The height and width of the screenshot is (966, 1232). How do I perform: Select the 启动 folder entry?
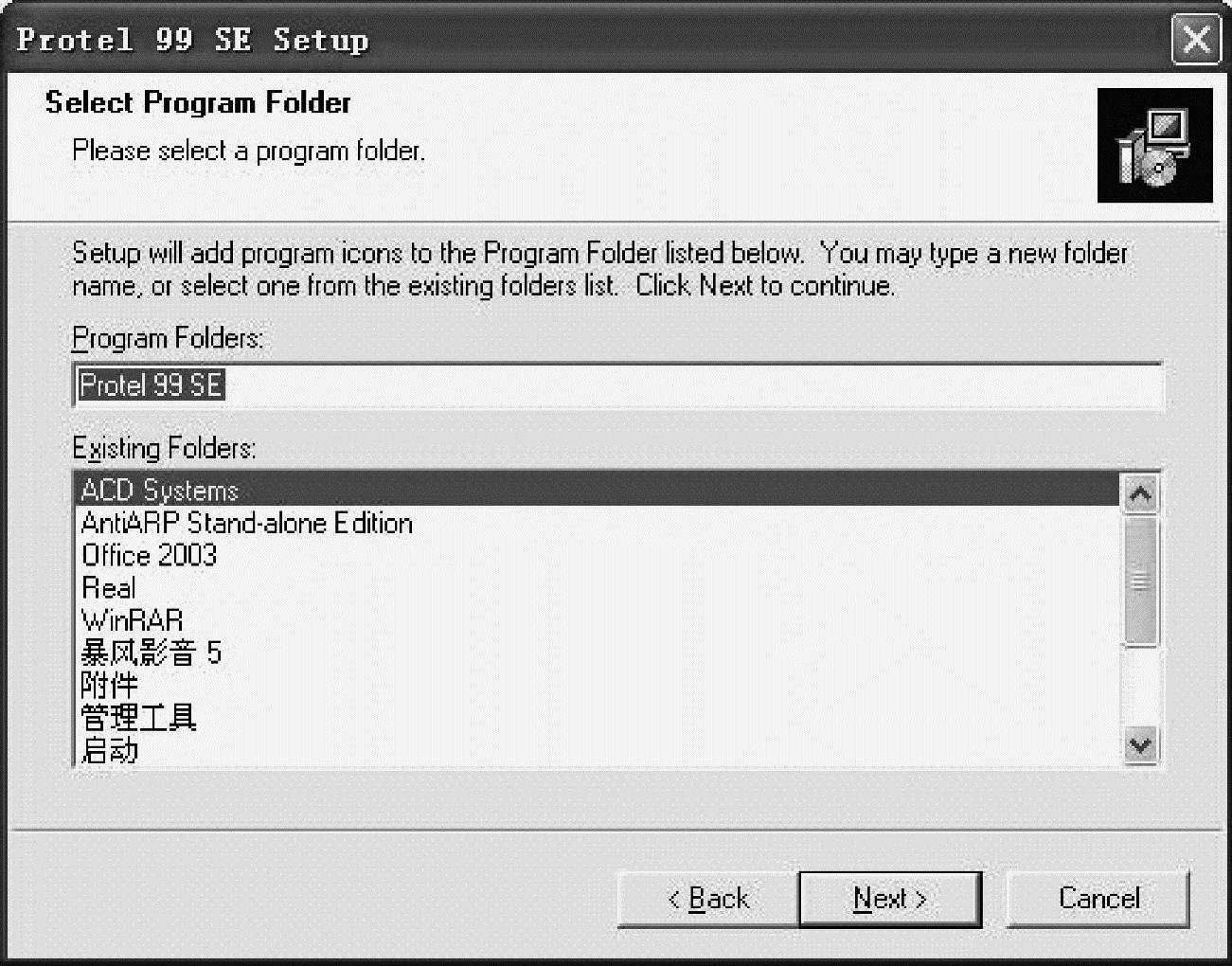click(x=109, y=750)
